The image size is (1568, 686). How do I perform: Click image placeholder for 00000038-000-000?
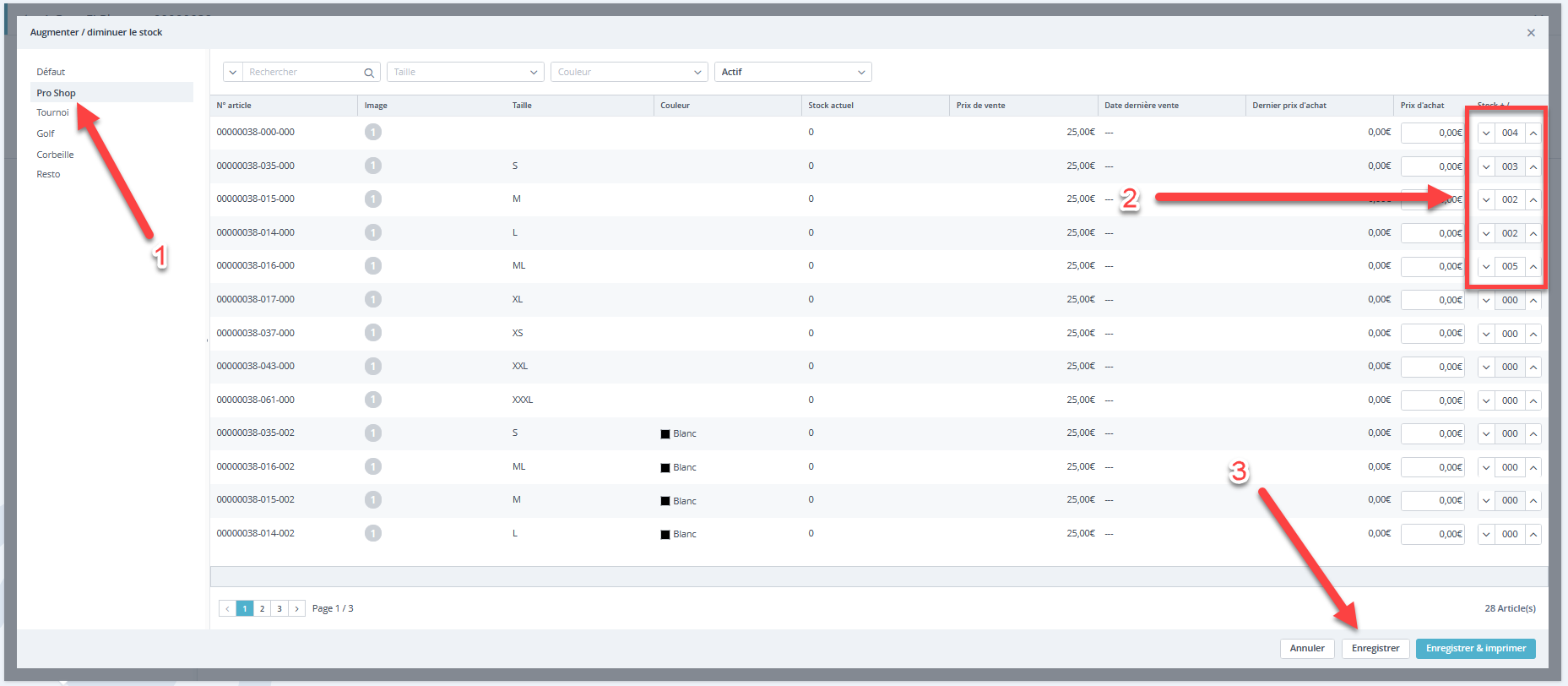tap(373, 132)
